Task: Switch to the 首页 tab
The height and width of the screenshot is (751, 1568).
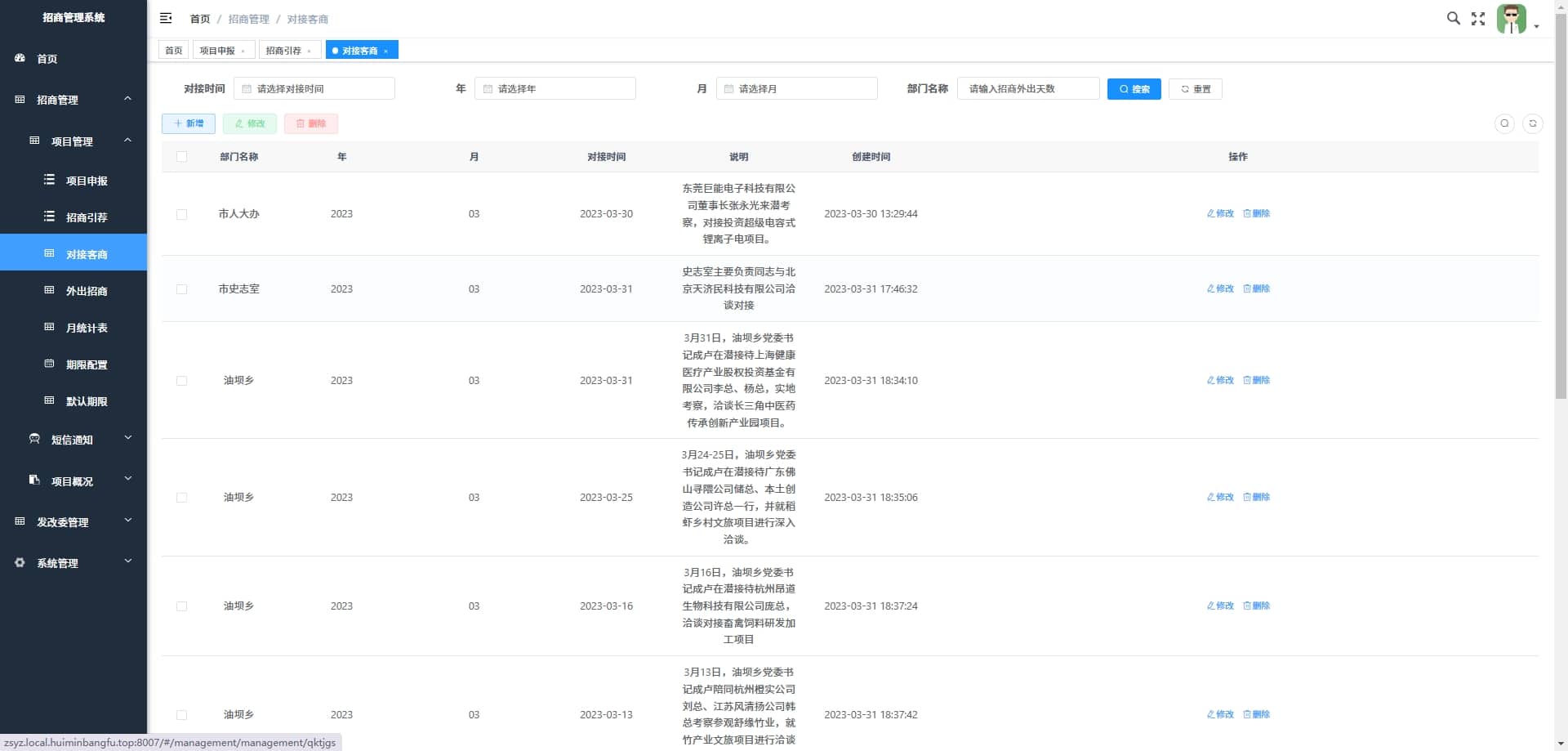Action: (x=174, y=51)
